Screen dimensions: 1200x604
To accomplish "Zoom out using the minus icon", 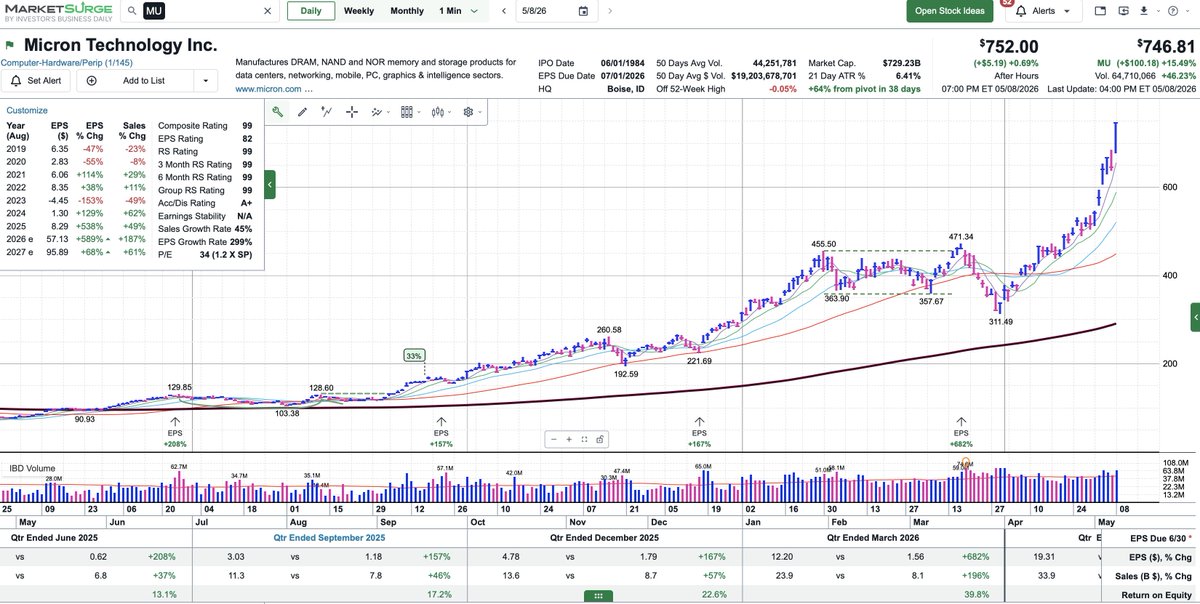I will click(x=555, y=438).
